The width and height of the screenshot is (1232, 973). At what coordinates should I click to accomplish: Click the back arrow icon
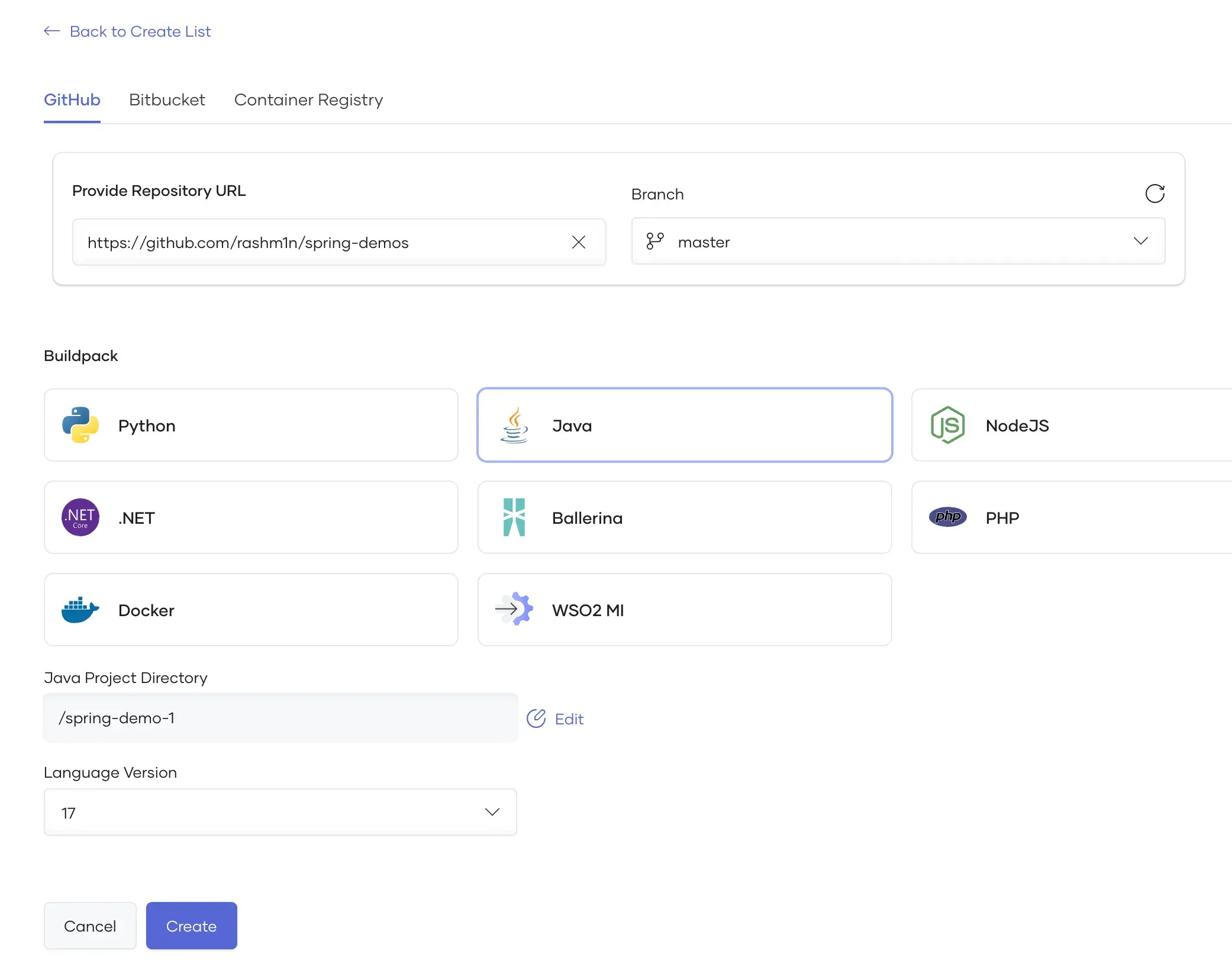[x=52, y=31]
